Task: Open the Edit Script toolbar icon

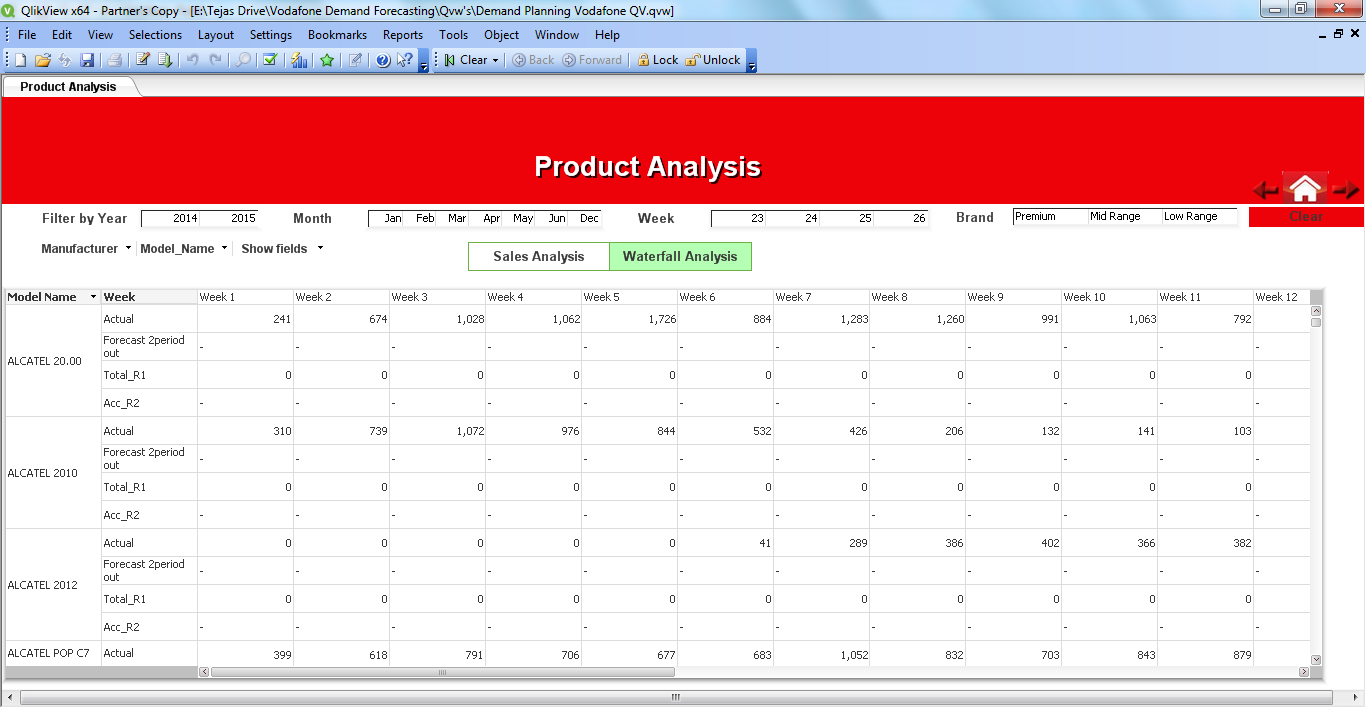Action: tap(143, 60)
